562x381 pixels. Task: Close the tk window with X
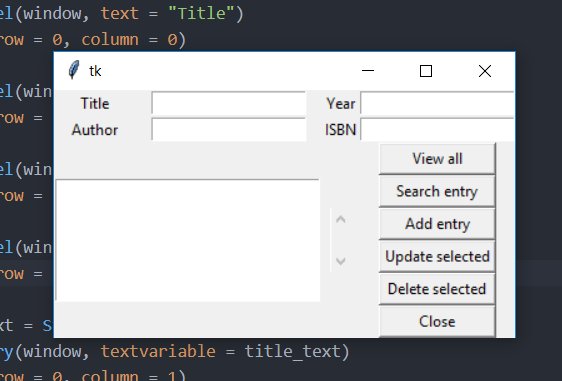click(x=485, y=71)
